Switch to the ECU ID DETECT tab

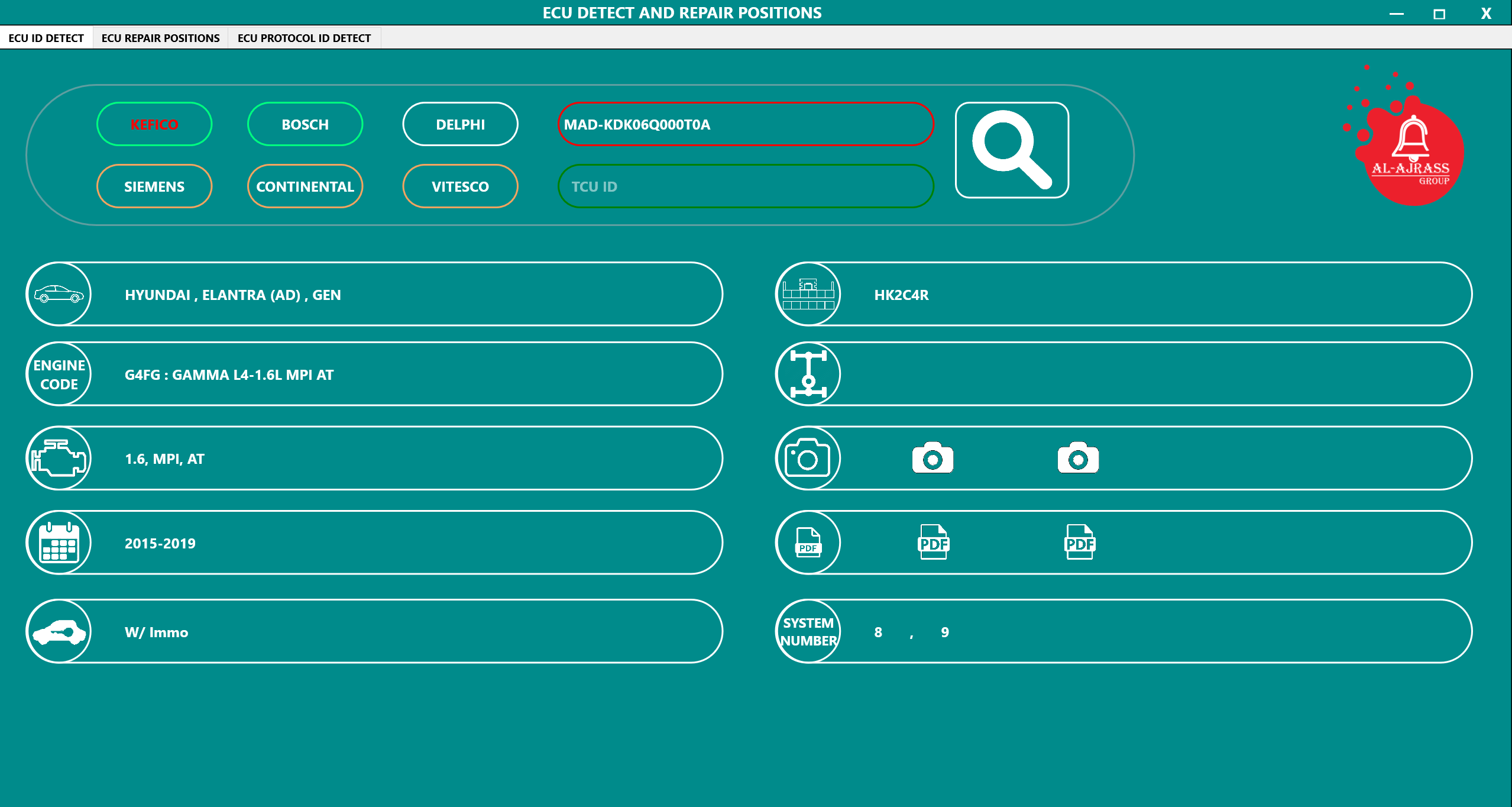pyautogui.click(x=46, y=38)
